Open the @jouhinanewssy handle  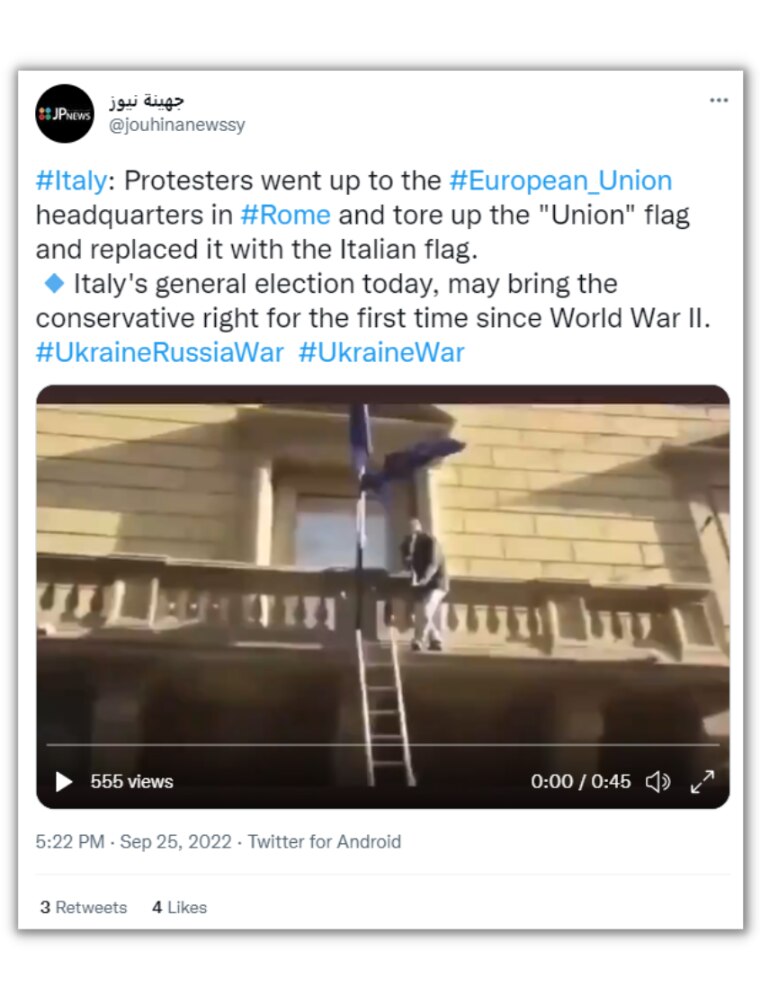pos(176,125)
